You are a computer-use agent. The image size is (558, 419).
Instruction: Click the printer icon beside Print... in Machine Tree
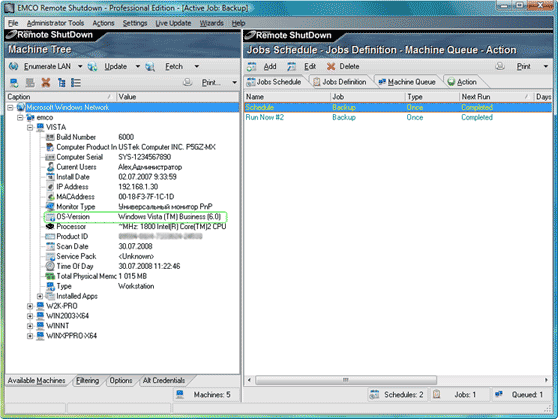click(188, 83)
